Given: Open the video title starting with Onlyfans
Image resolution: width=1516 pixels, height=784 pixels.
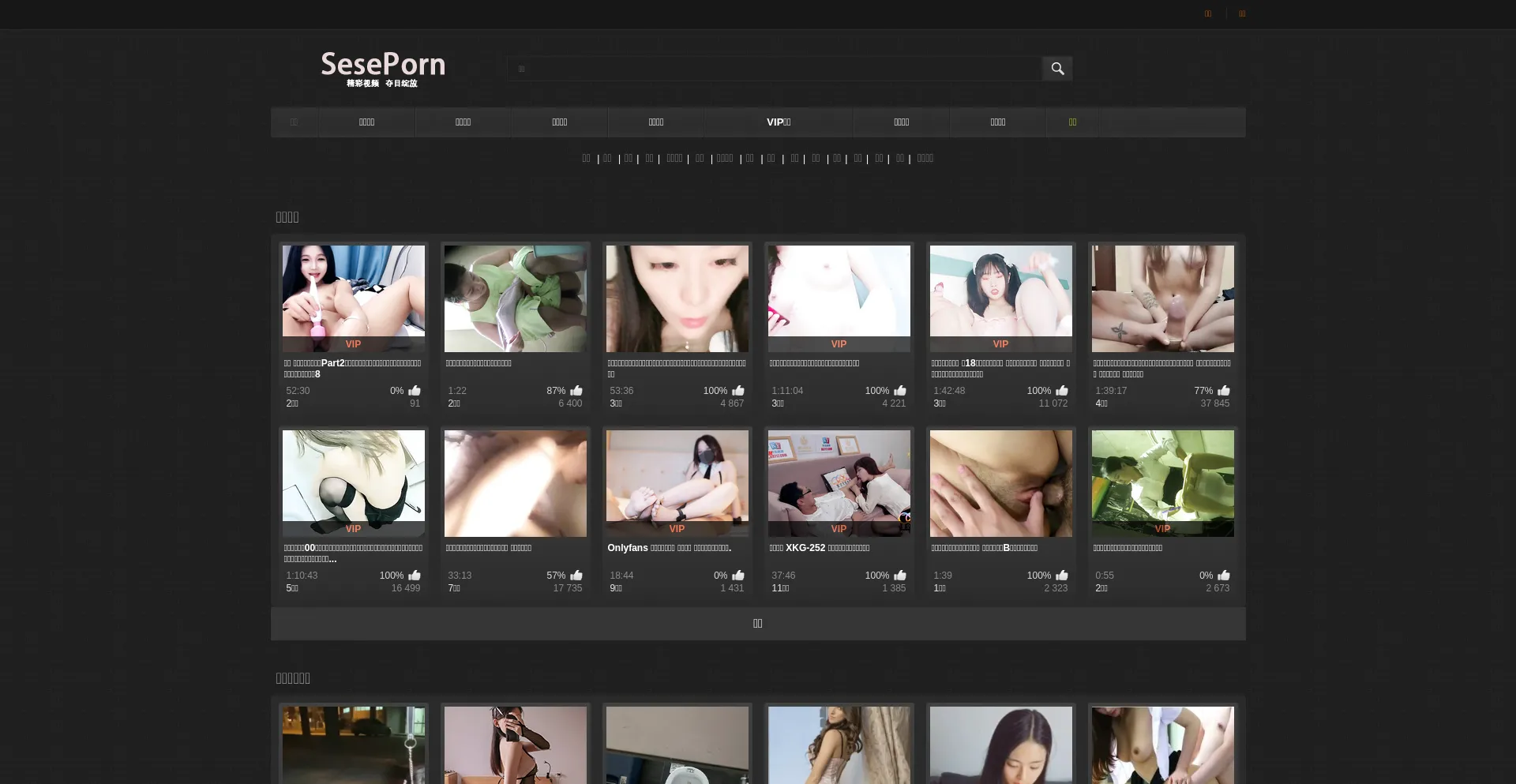Looking at the screenshot, I should (669, 548).
